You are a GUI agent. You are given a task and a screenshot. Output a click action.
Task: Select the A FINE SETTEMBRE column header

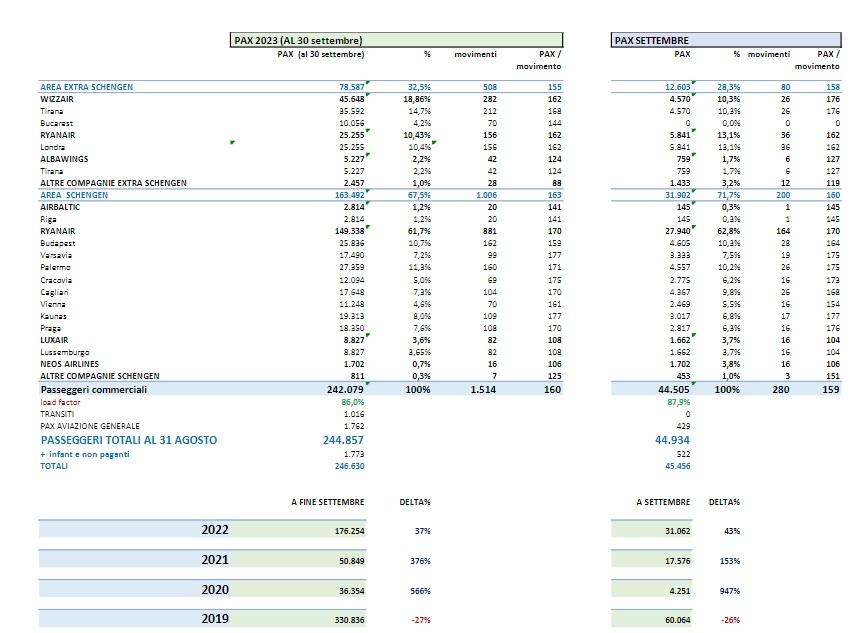(327, 501)
